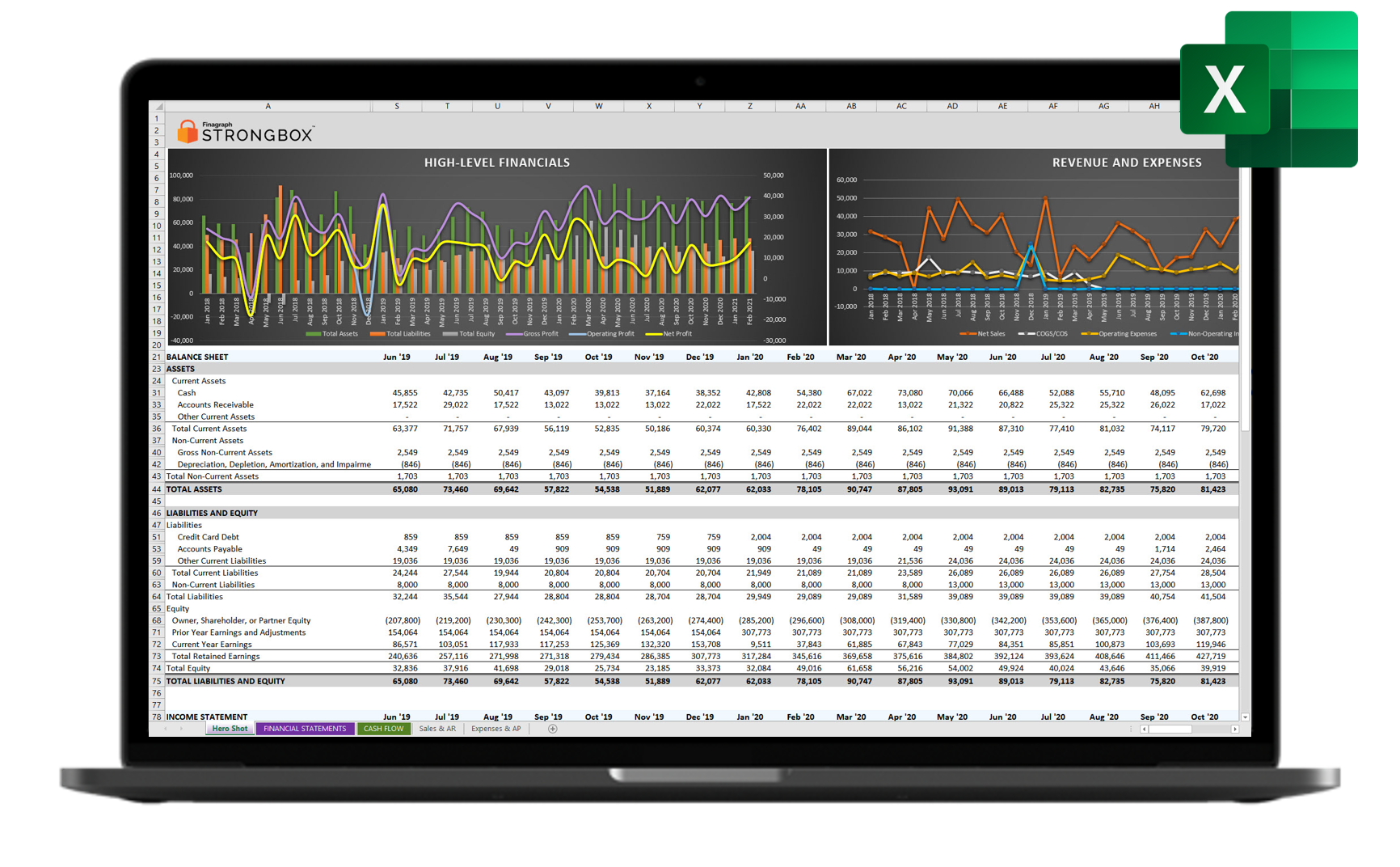The height and width of the screenshot is (867, 1400).
Task: Click the previous sheet navigation arrow
Action: point(166,729)
